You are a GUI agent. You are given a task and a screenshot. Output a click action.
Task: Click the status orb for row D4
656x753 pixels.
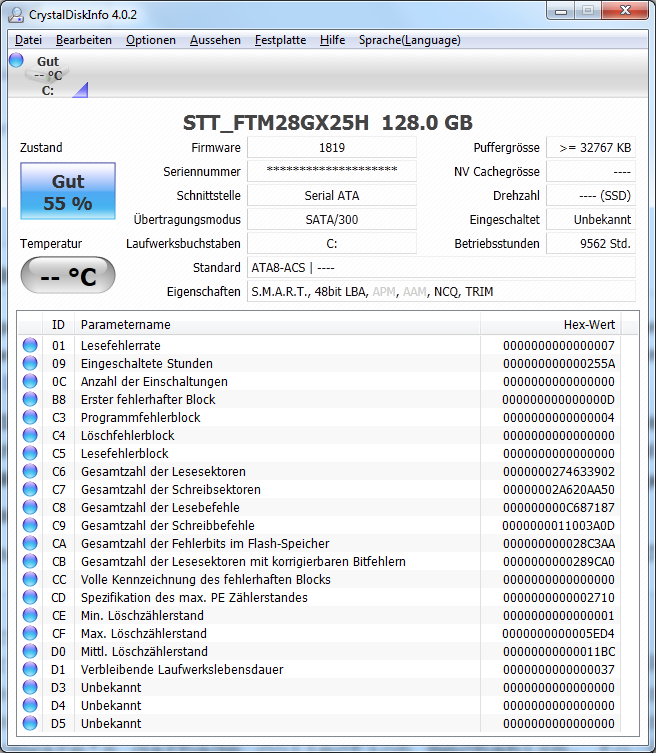click(x=30, y=705)
